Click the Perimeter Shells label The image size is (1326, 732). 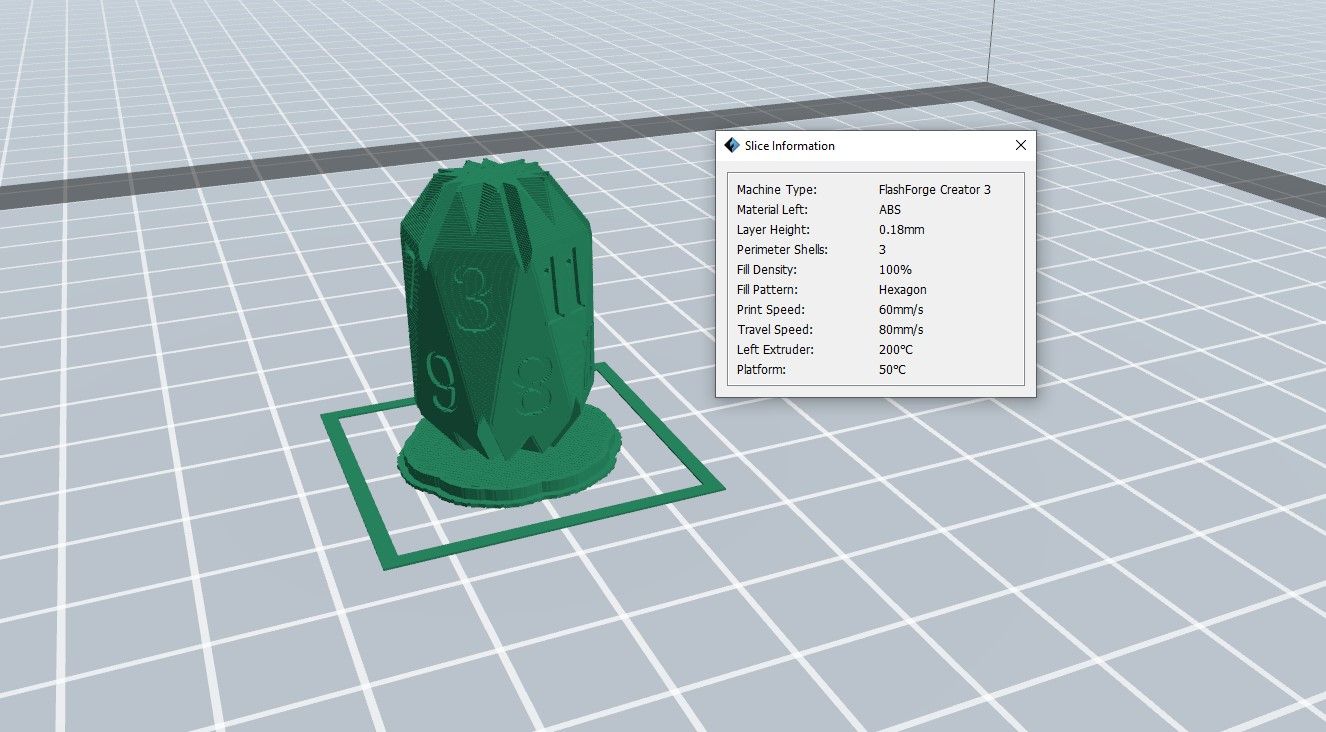point(782,250)
